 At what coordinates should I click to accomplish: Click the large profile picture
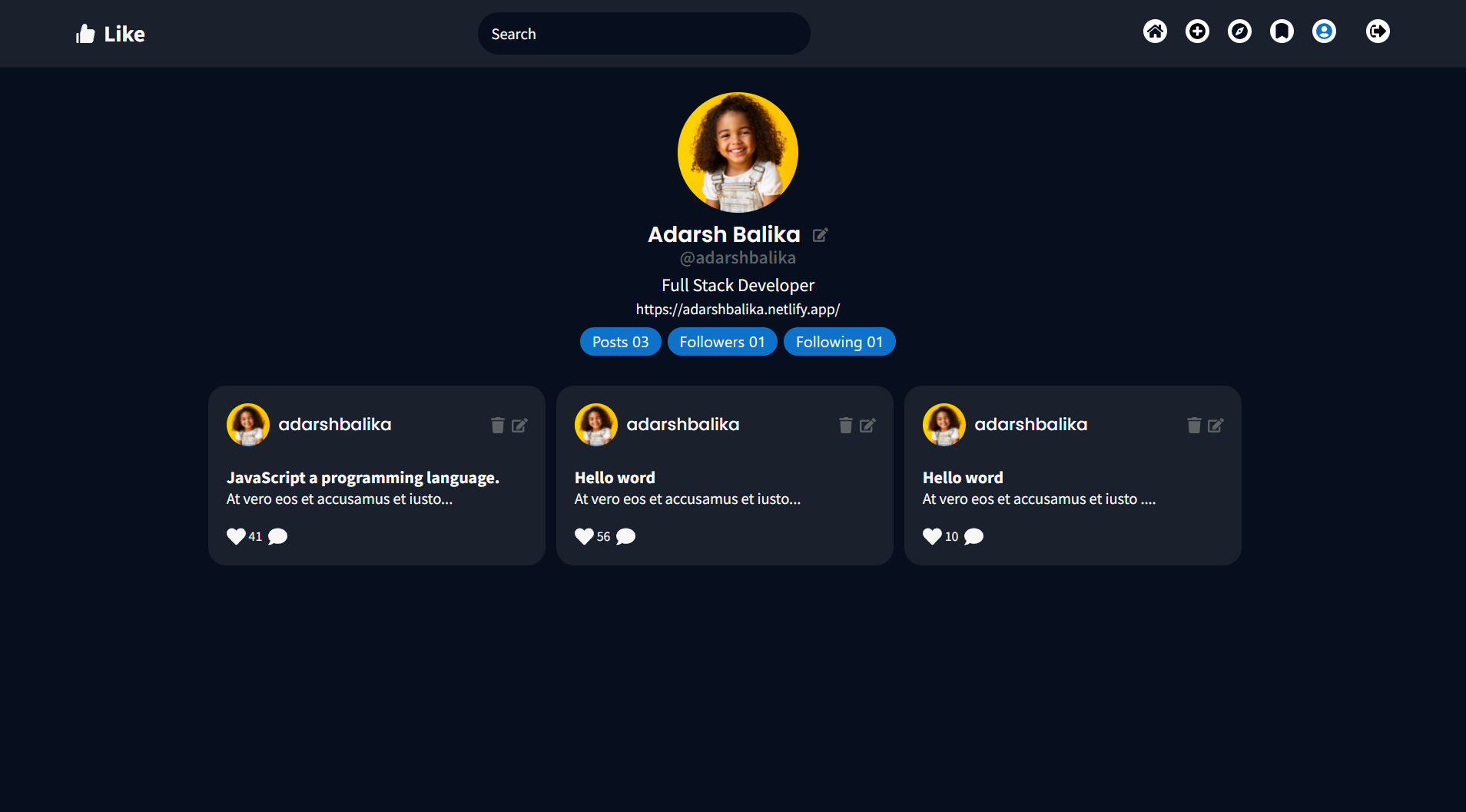tap(738, 152)
